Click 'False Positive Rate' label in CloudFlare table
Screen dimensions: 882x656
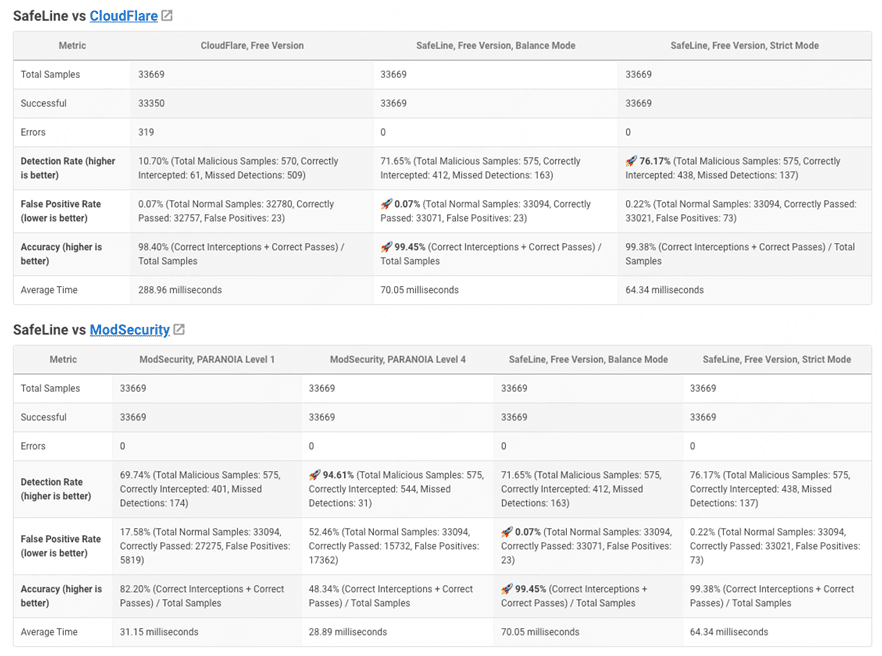pyautogui.click(x=61, y=212)
